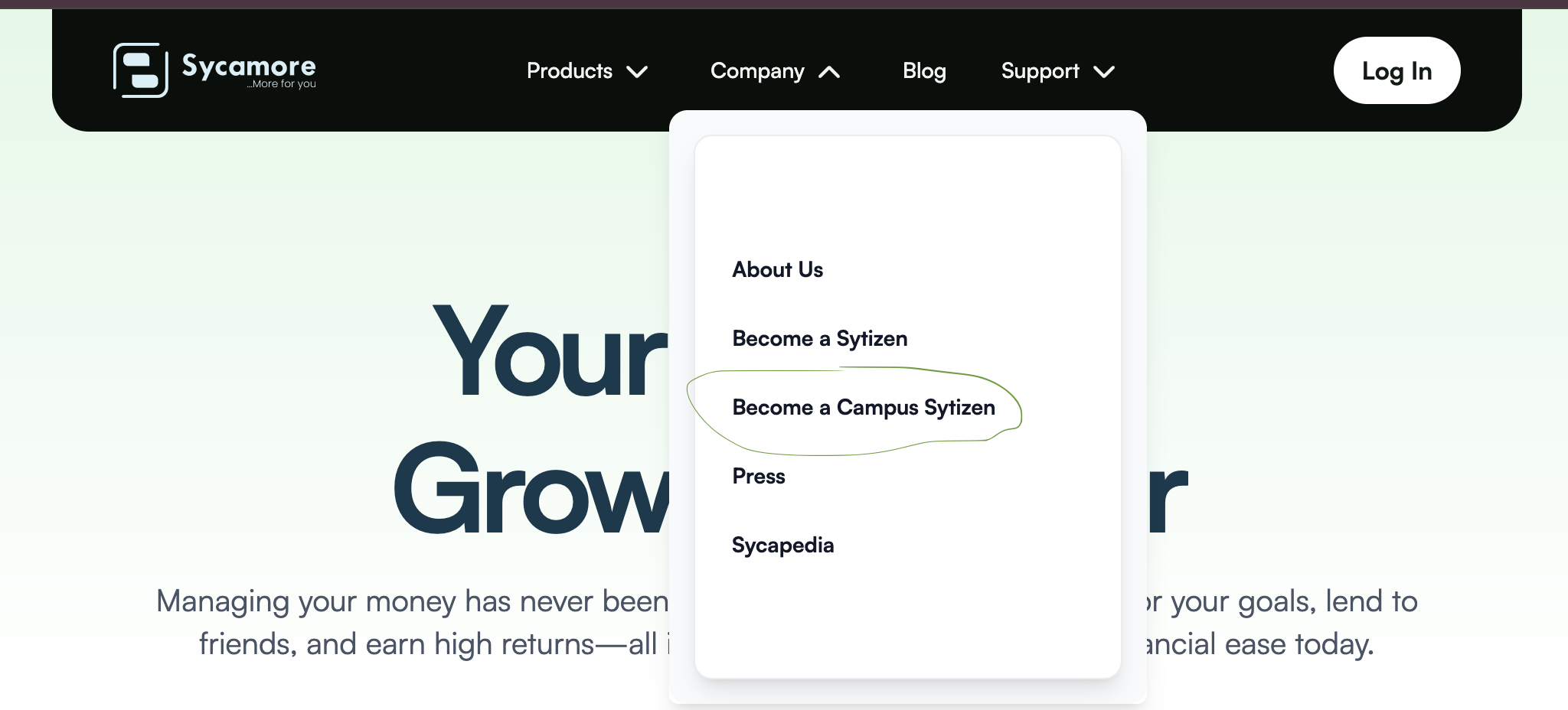
Task: Expand the Products dropdown chevron
Action: pos(637,72)
